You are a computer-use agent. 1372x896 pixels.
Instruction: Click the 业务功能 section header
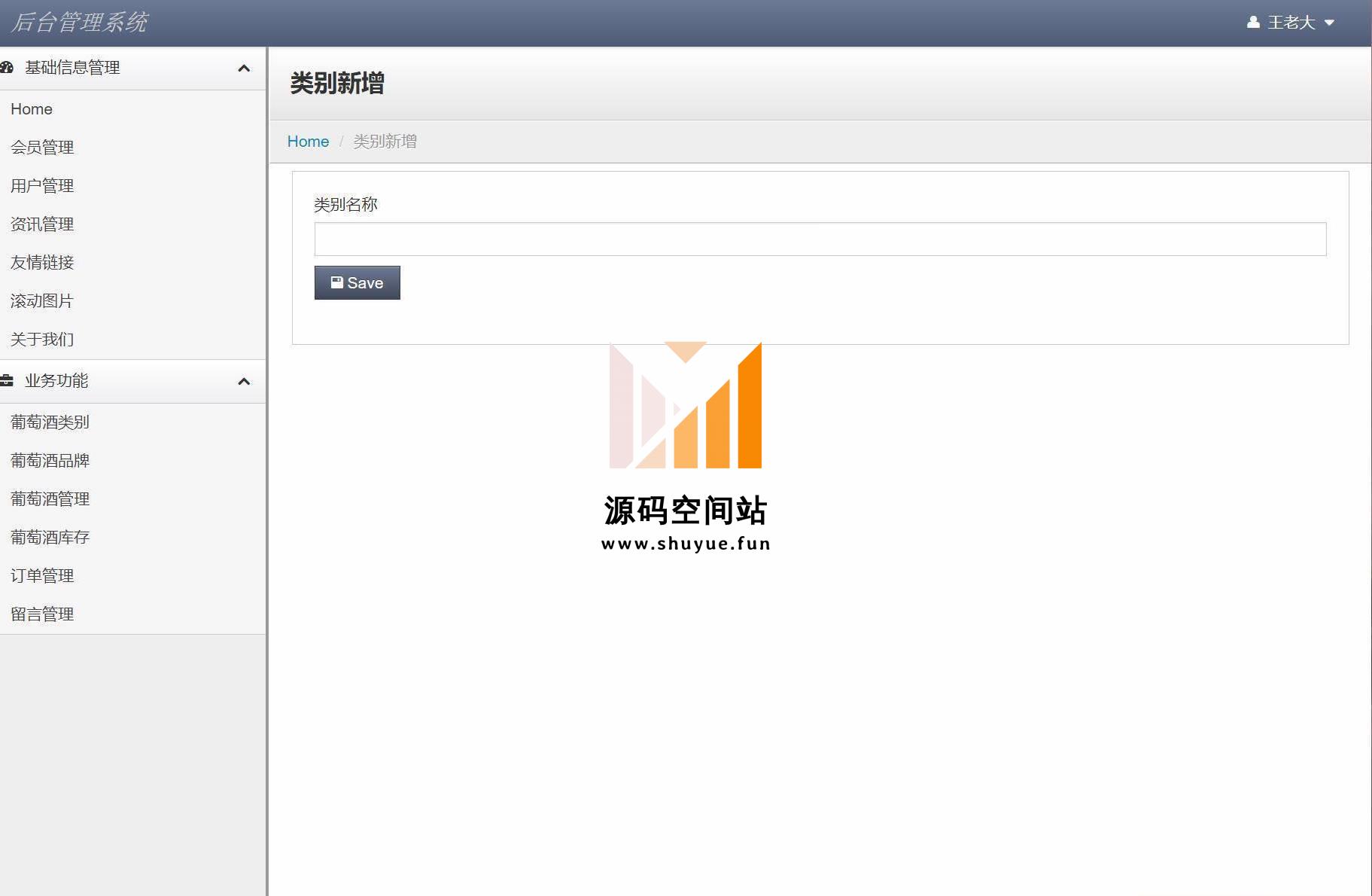click(x=132, y=382)
